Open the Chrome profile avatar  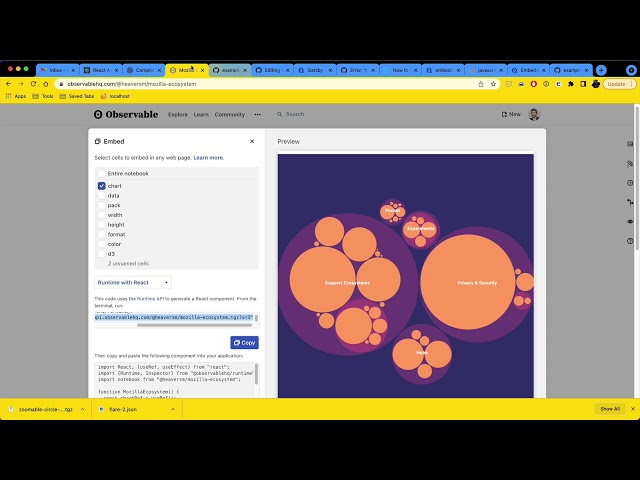tap(596, 84)
